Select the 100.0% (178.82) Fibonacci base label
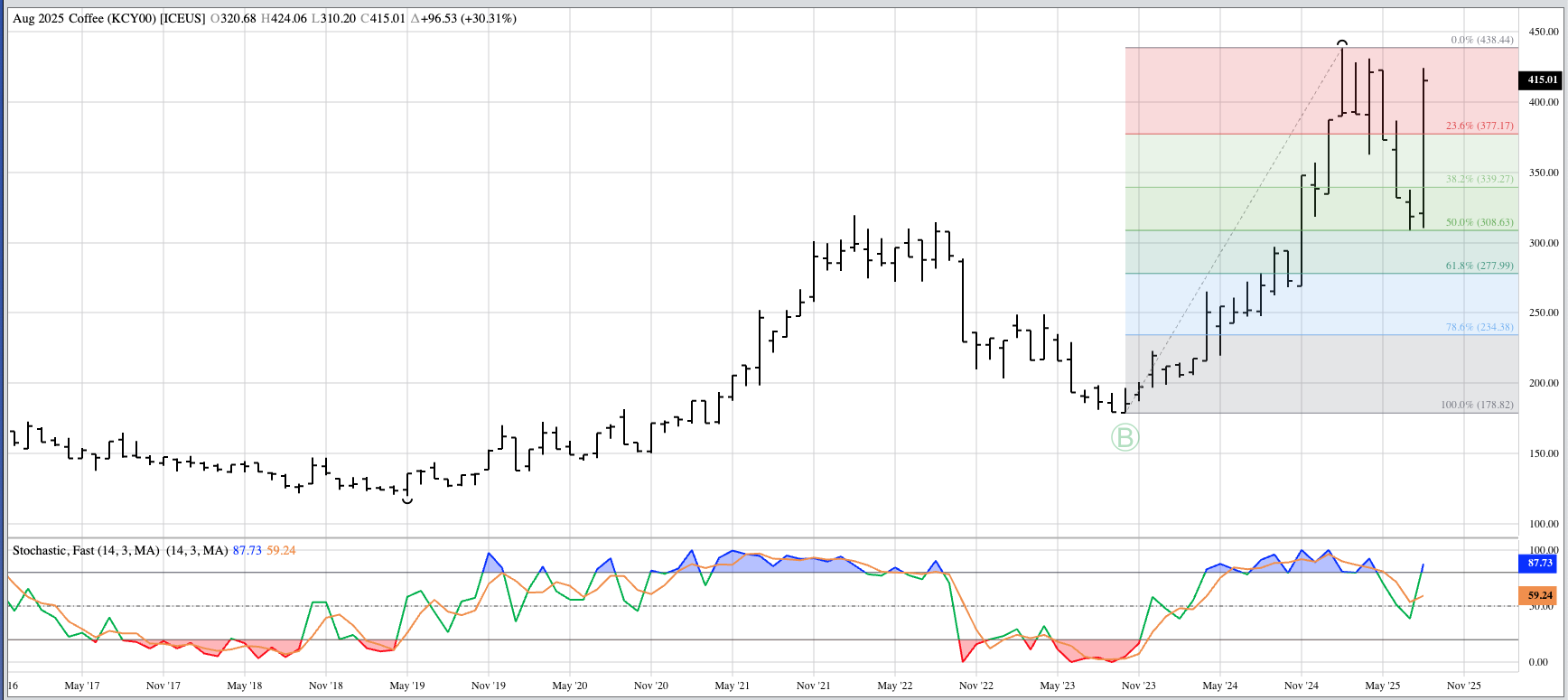The height and width of the screenshot is (700, 1568). point(1477,405)
